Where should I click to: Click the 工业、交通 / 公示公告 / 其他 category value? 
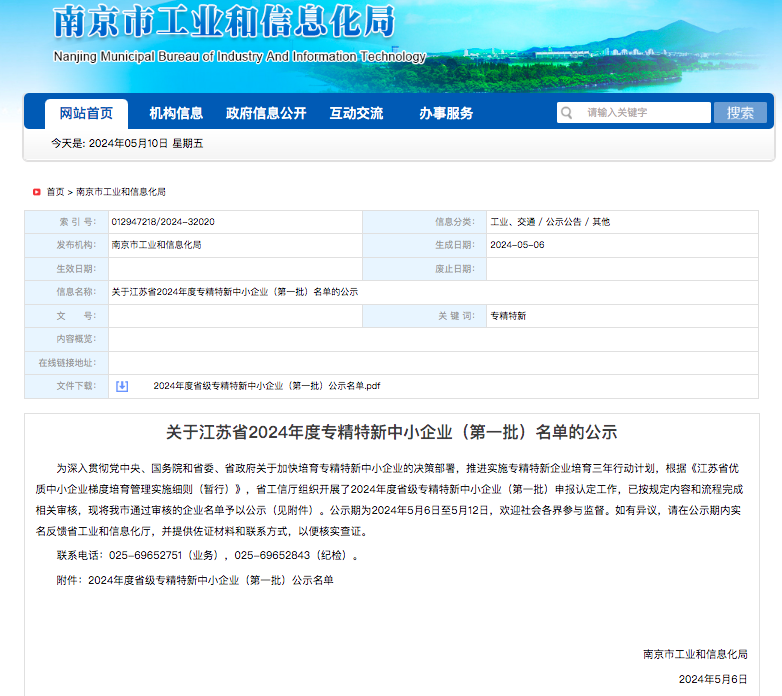coord(549,222)
